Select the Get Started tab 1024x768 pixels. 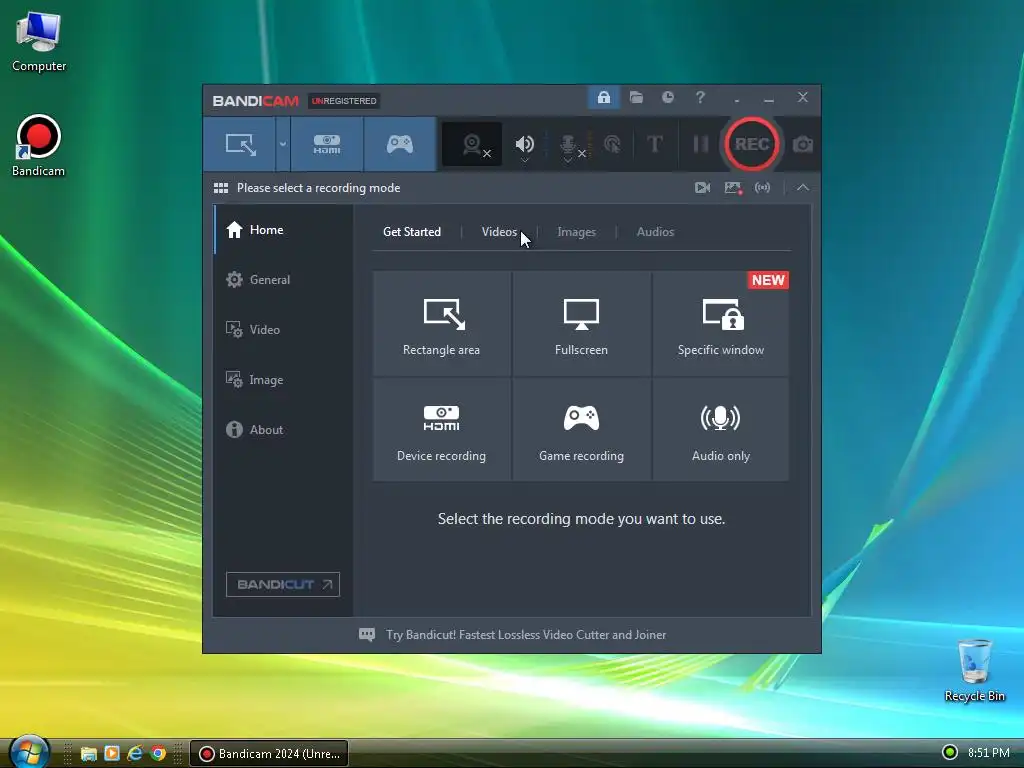412,232
